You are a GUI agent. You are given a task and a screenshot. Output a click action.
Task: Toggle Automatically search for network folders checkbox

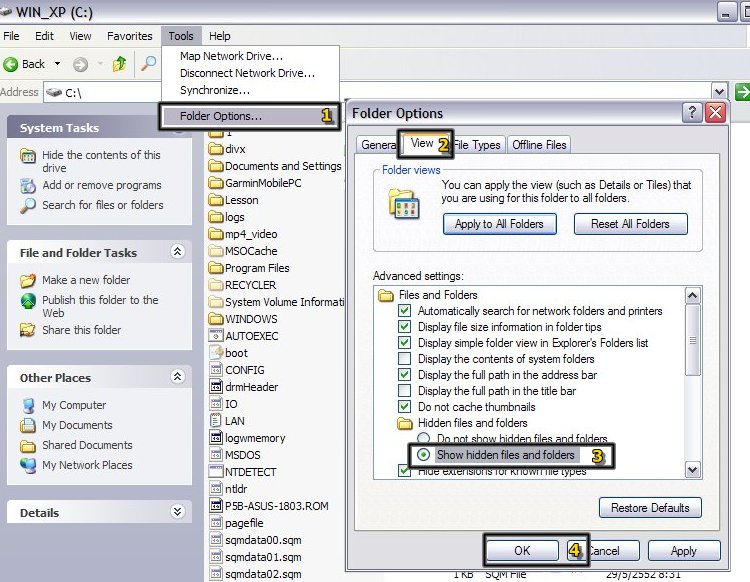[405, 311]
